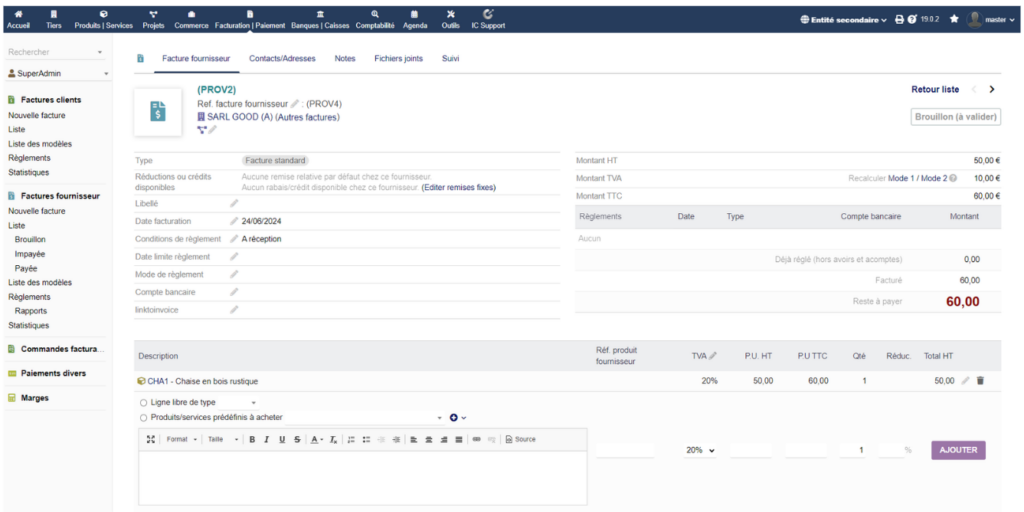Open the 20% TVA rate dropdown
Screen dimensions: 1024x512
[700, 451]
